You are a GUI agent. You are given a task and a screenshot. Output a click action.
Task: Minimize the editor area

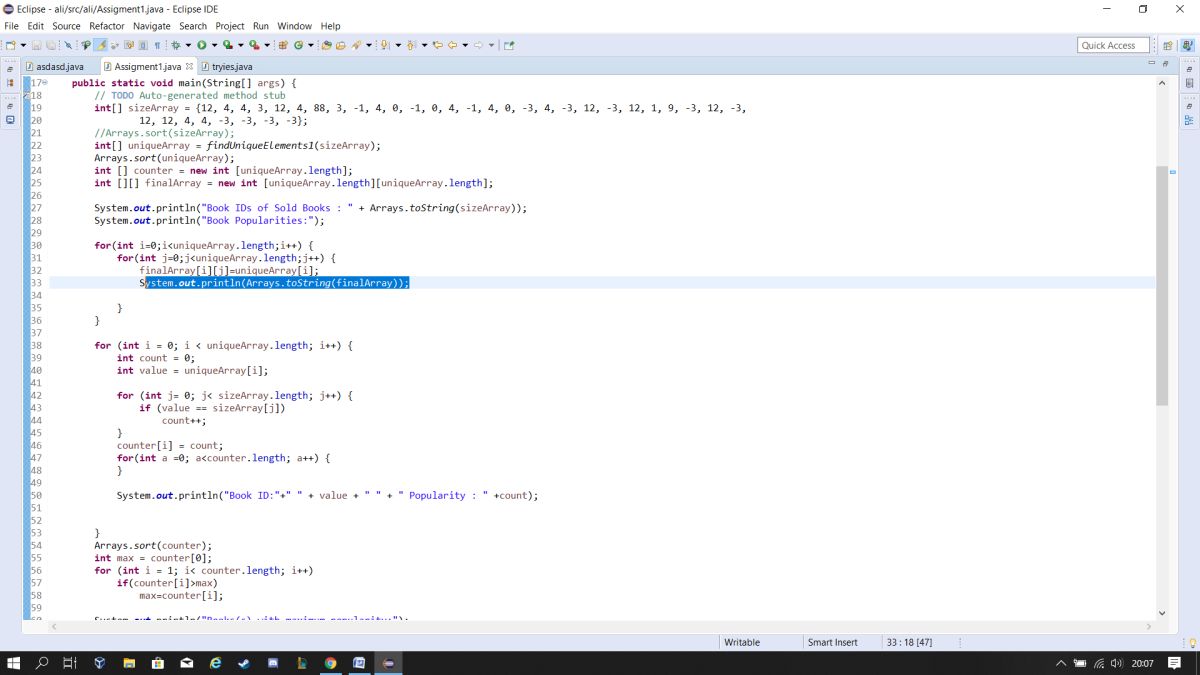pos(1150,64)
